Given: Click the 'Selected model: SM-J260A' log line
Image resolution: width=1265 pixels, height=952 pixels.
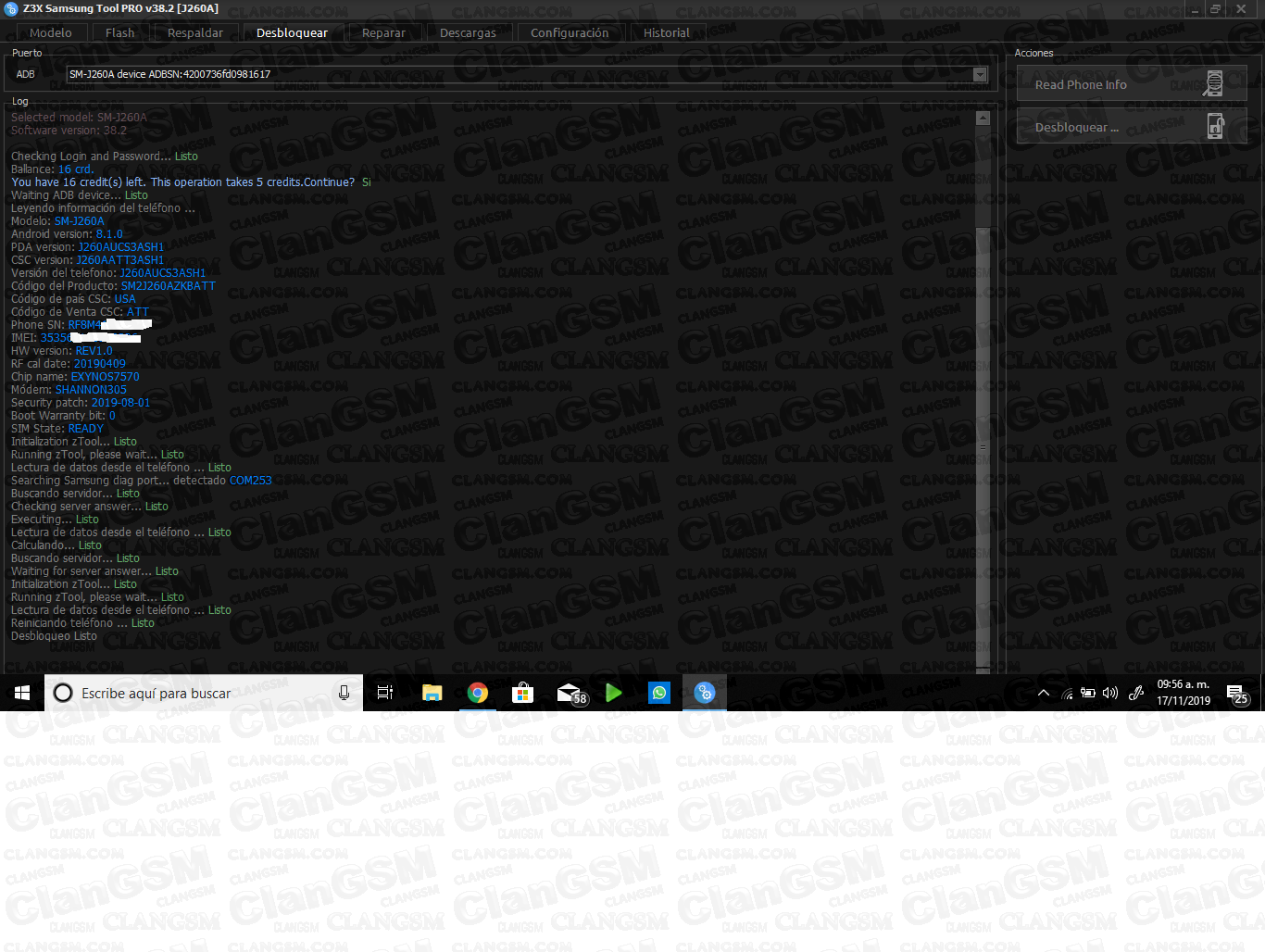Looking at the screenshot, I should pyautogui.click(x=79, y=118).
